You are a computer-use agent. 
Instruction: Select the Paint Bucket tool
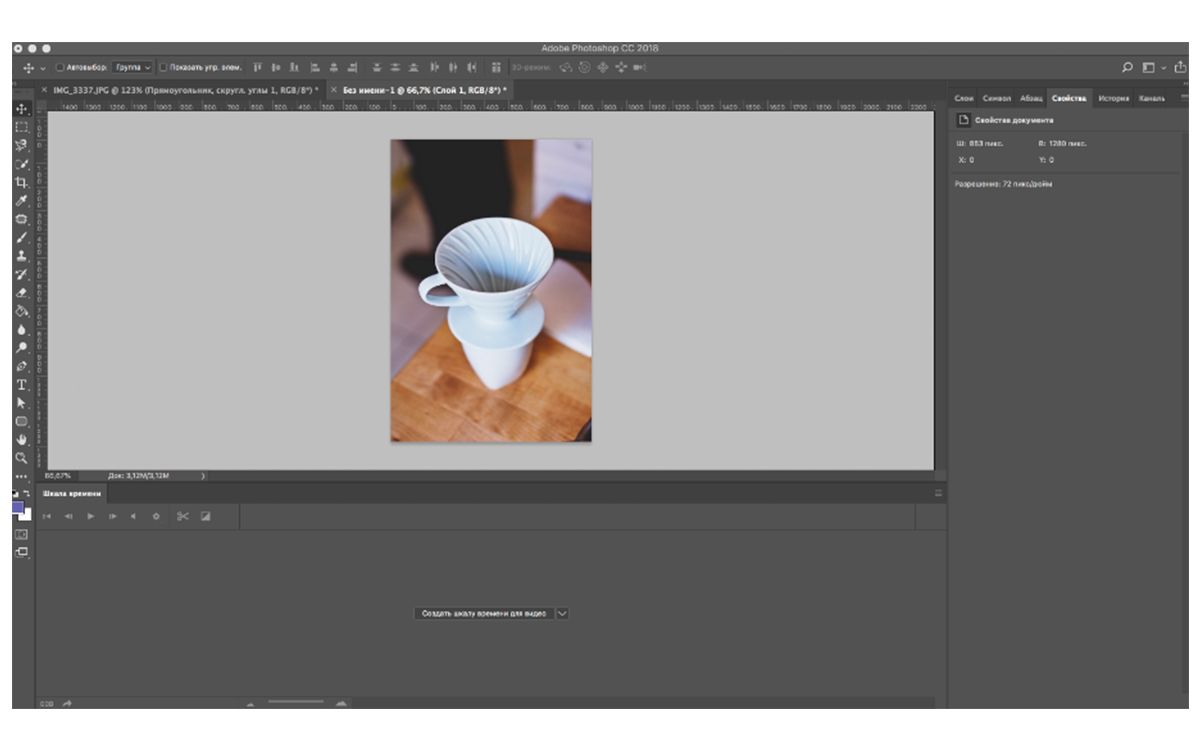pyautogui.click(x=21, y=311)
